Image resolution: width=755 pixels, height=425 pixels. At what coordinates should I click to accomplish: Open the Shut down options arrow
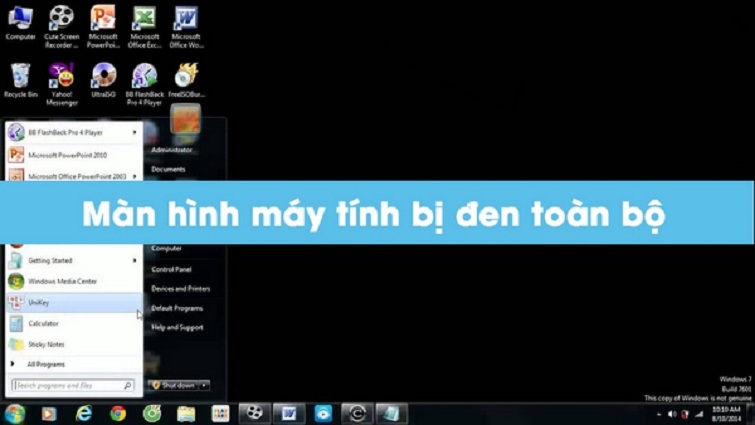[204, 385]
